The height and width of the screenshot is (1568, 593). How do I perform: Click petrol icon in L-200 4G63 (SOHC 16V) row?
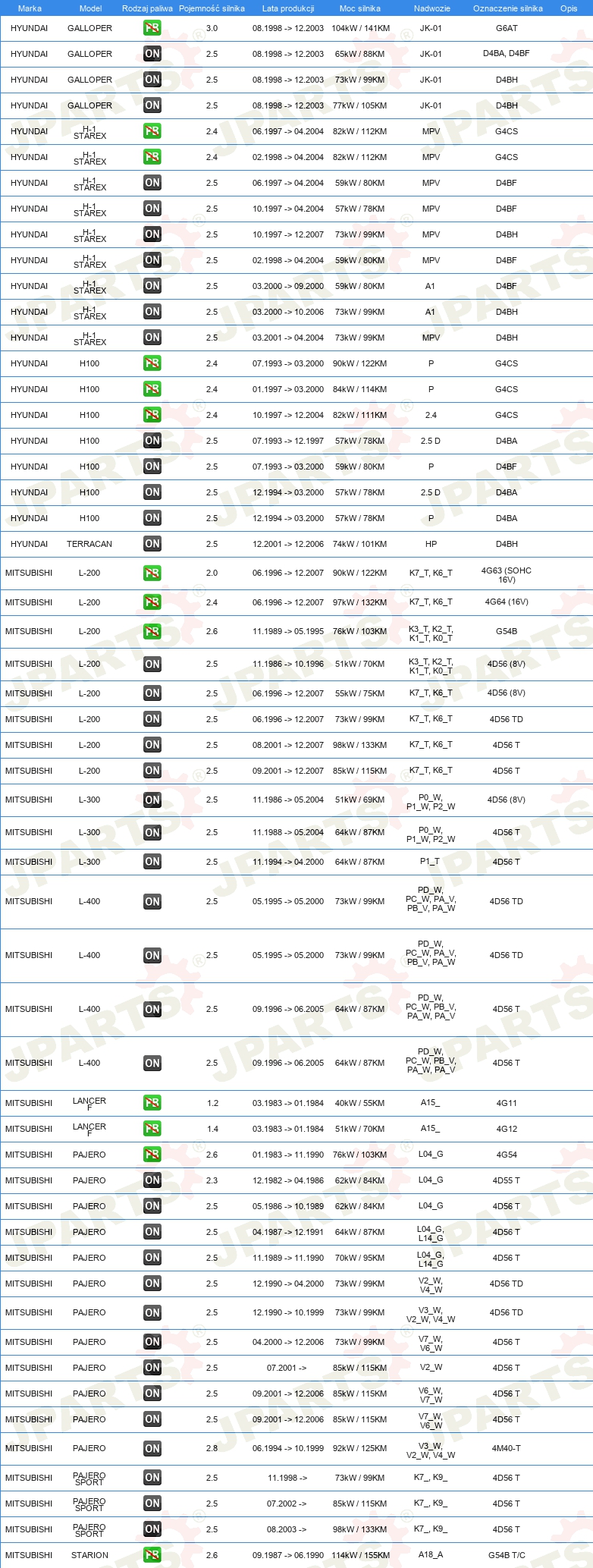pos(152,573)
